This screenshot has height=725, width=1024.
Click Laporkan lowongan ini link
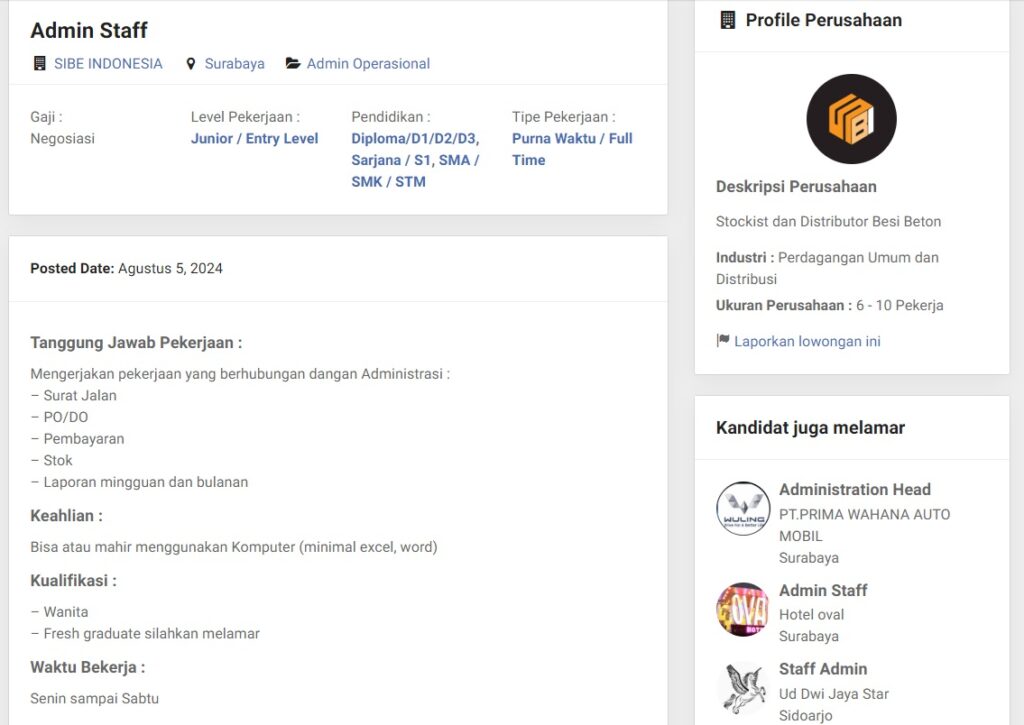[807, 341]
